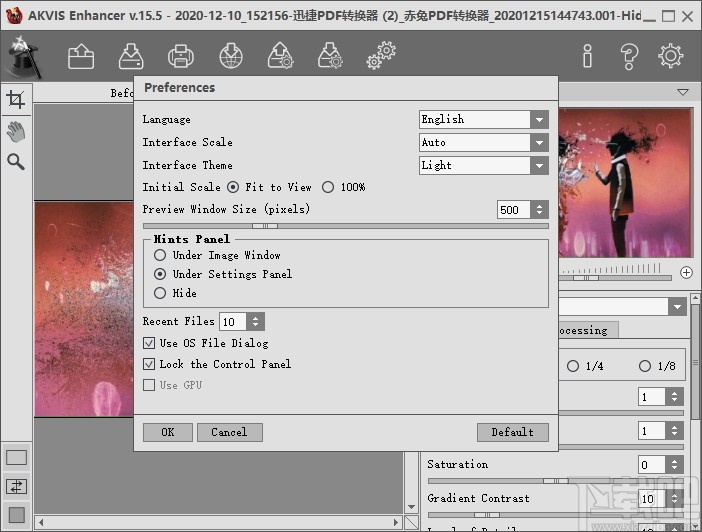Click the Saturation slider

coord(556,481)
